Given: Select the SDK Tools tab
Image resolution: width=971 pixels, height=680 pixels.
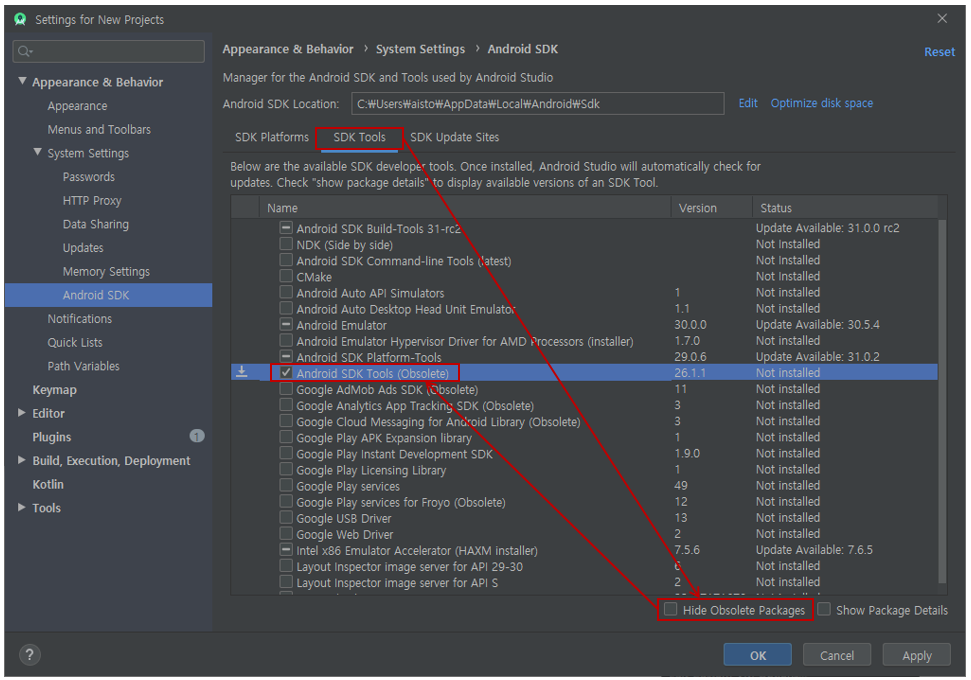Looking at the screenshot, I should click(x=359, y=137).
